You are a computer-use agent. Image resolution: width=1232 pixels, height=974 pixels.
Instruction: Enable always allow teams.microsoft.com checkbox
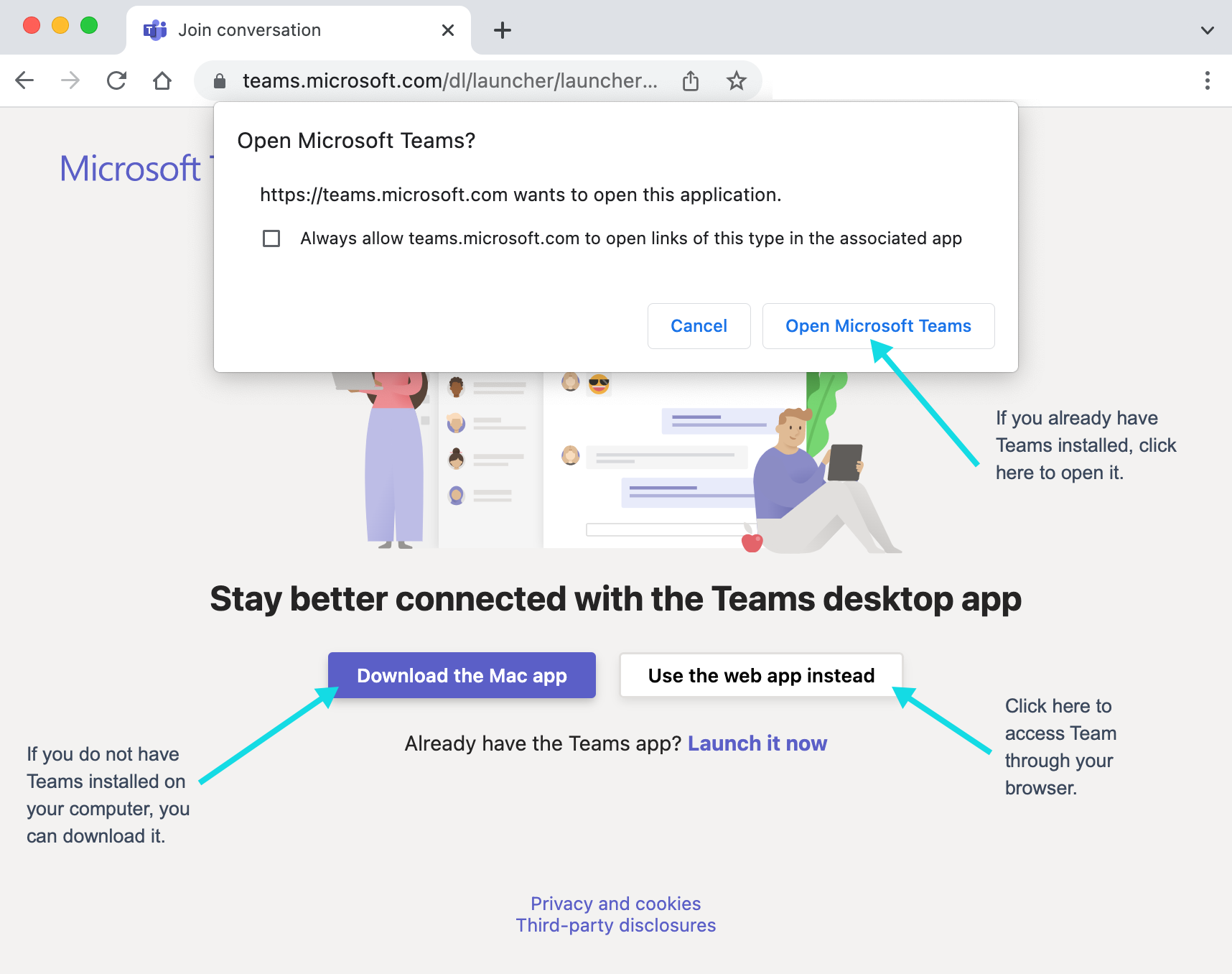271,238
